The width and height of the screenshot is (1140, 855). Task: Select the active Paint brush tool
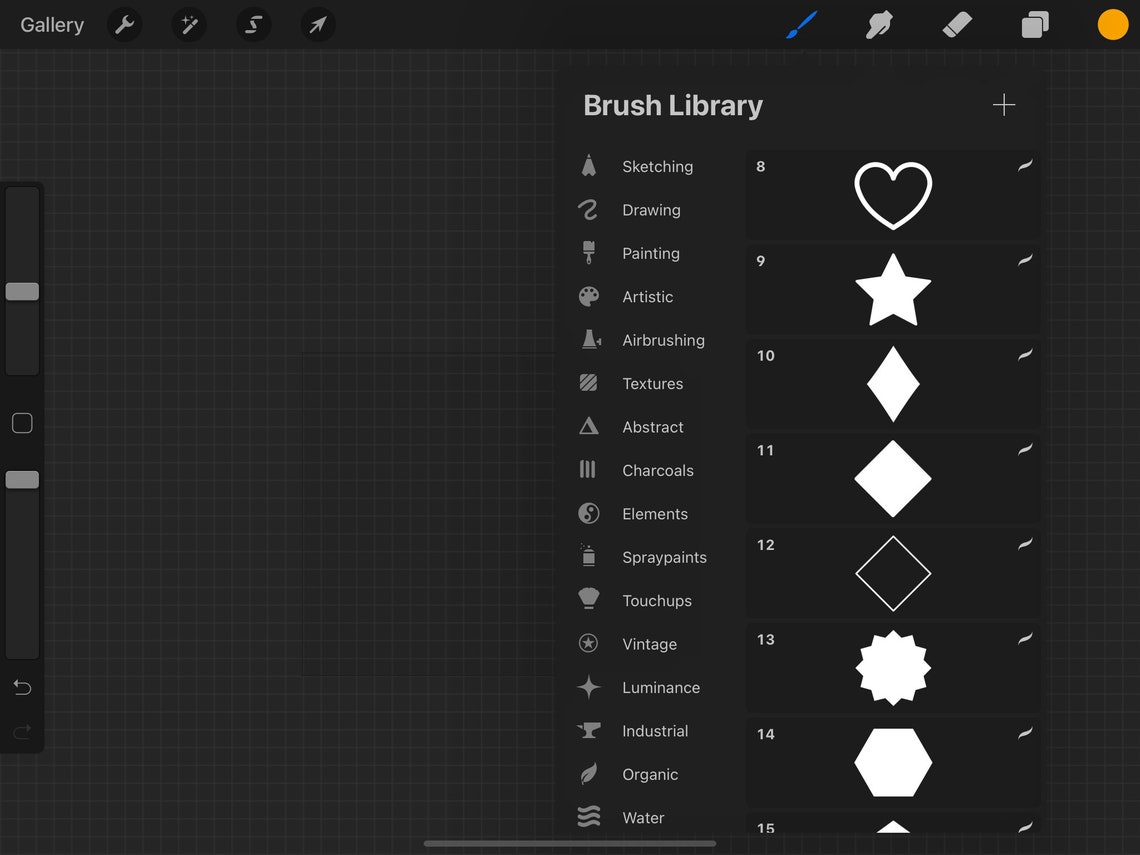(800, 24)
